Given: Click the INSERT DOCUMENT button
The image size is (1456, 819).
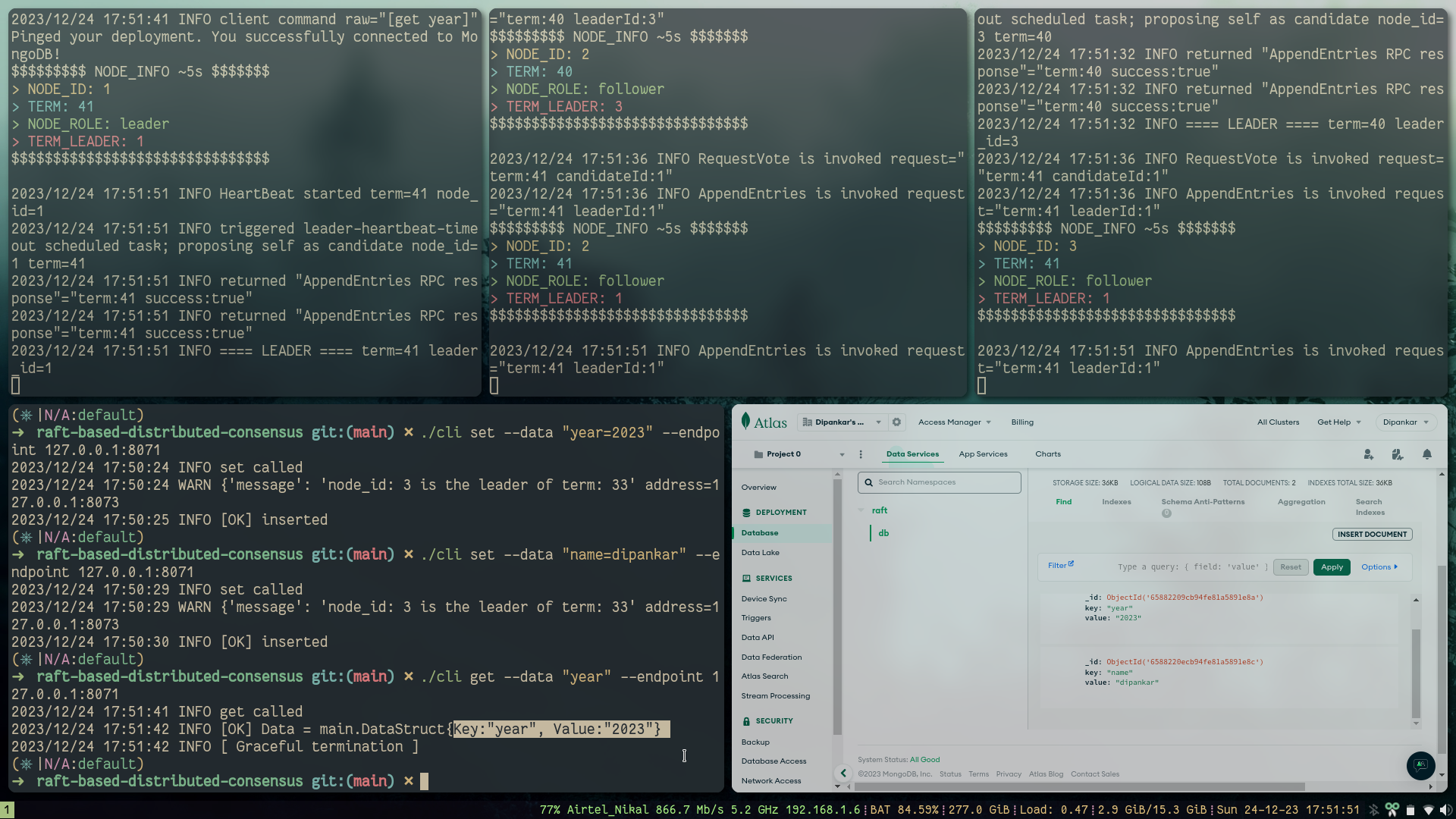Looking at the screenshot, I should pos(1371,533).
